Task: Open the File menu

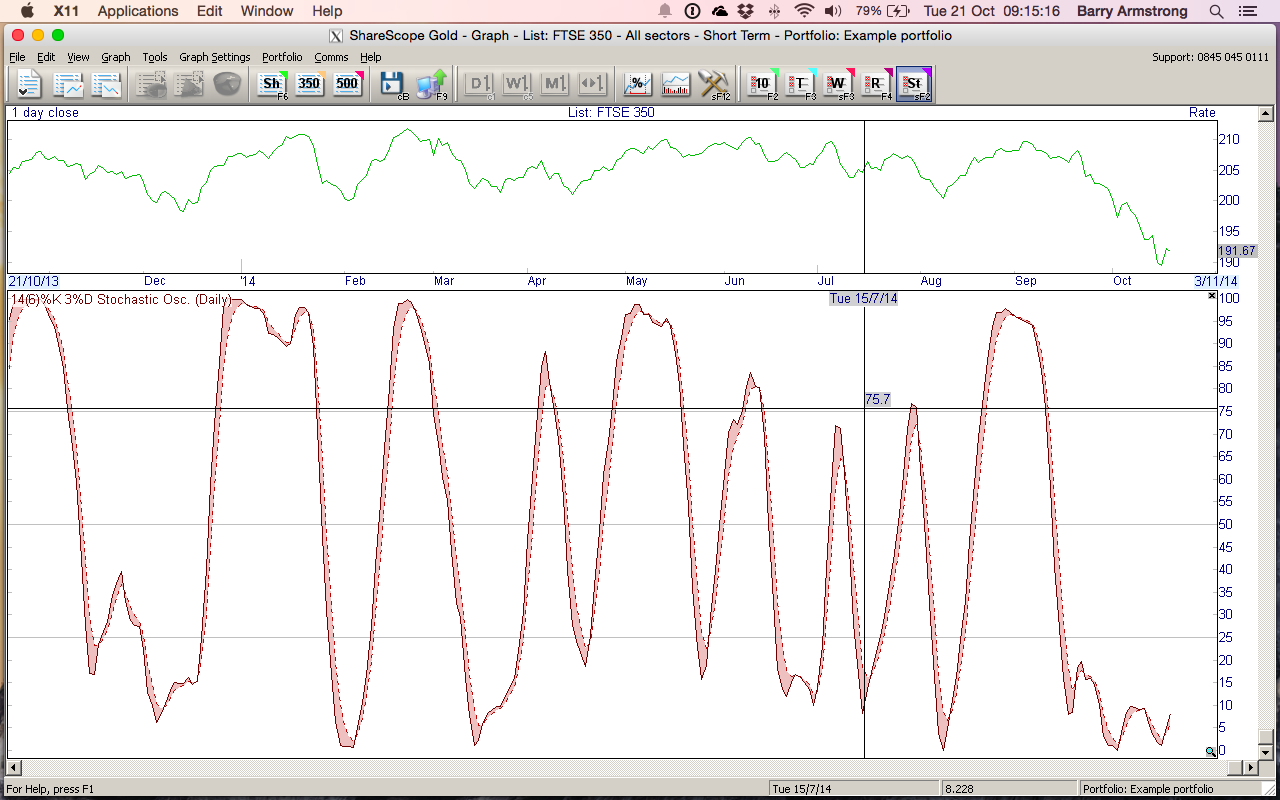Action: pos(17,57)
